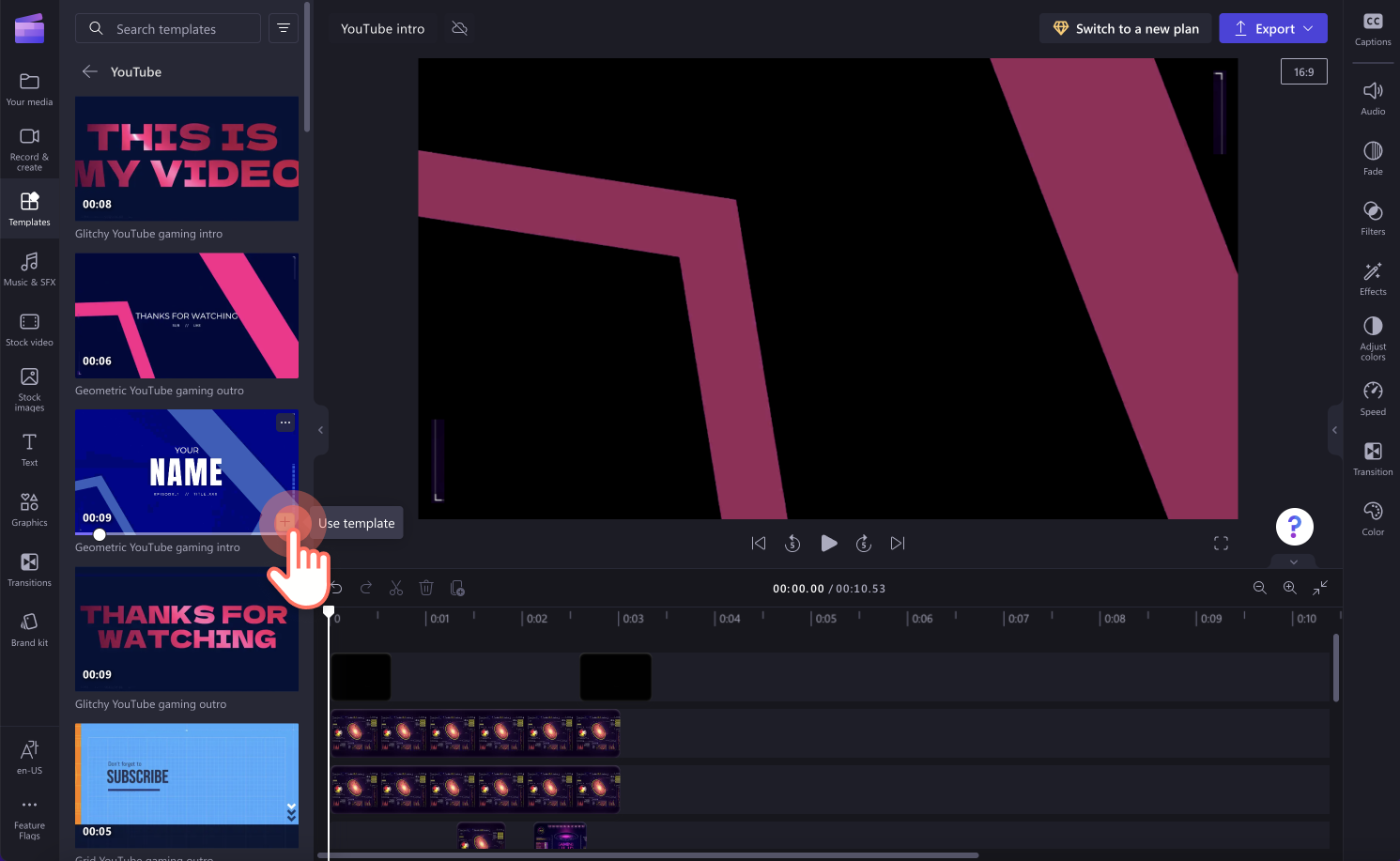Rename the YouTube intro project title
This screenshot has height=861, width=1400.
tap(382, 29)
